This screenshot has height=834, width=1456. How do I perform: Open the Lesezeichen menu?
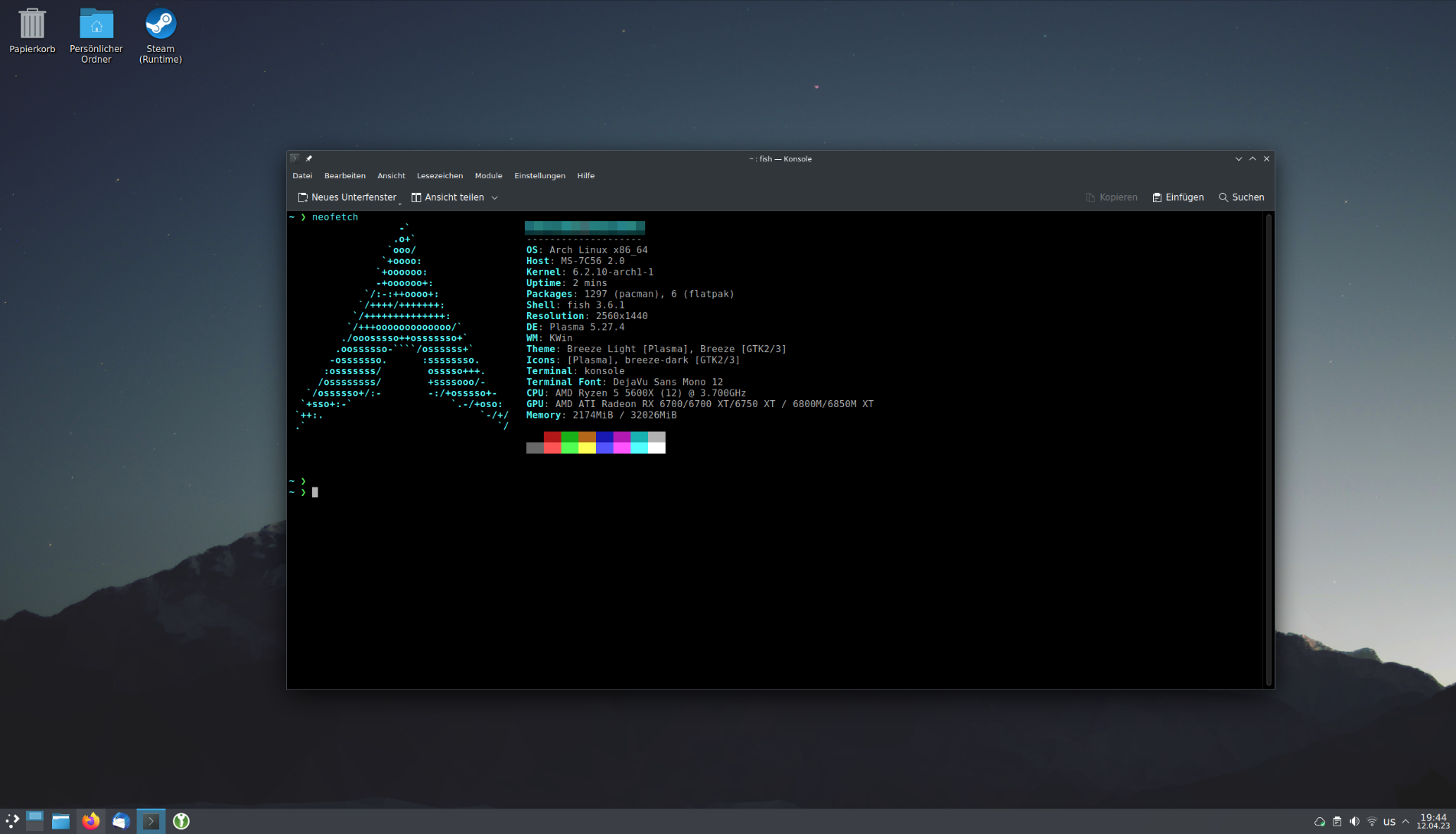point(439,176)
